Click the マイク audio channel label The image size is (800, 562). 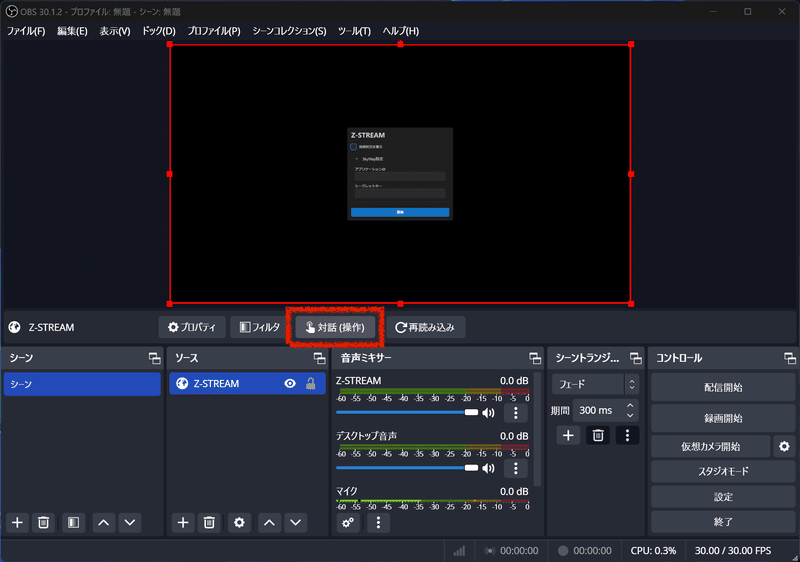click(x=346, y=491)
